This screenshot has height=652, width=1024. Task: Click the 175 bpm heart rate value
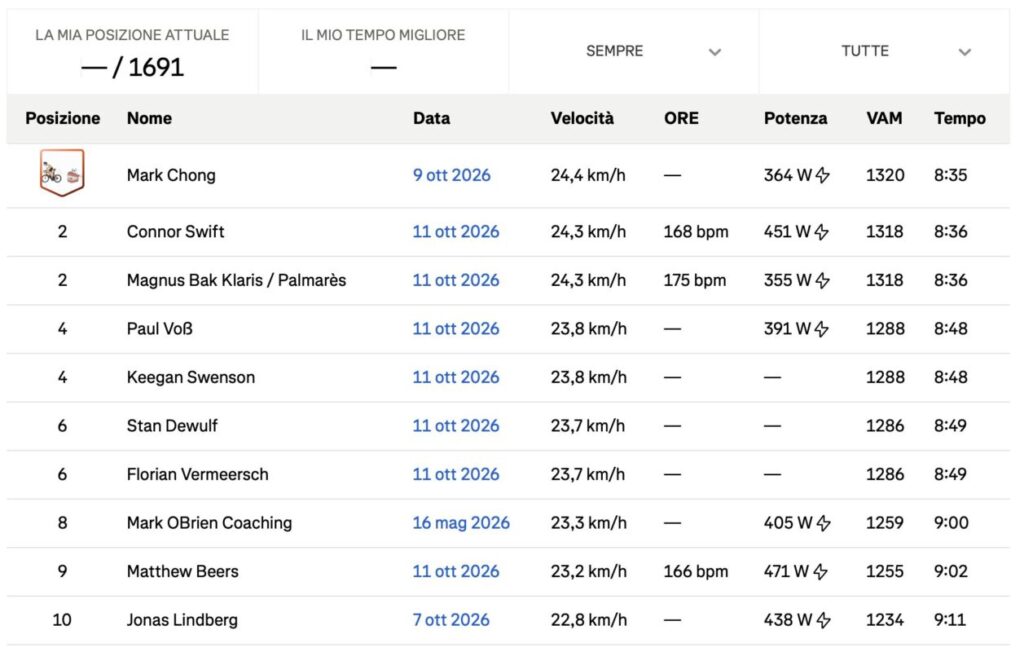click(x=695, y=280)
